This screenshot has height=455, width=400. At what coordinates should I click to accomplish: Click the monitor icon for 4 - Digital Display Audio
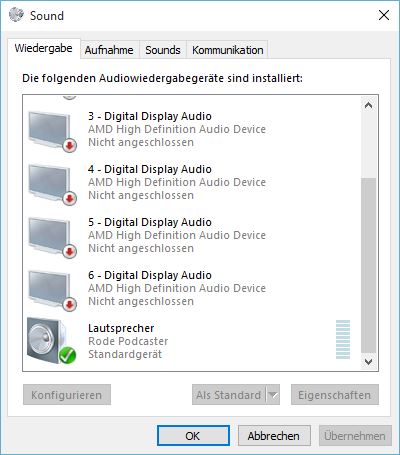52,184
